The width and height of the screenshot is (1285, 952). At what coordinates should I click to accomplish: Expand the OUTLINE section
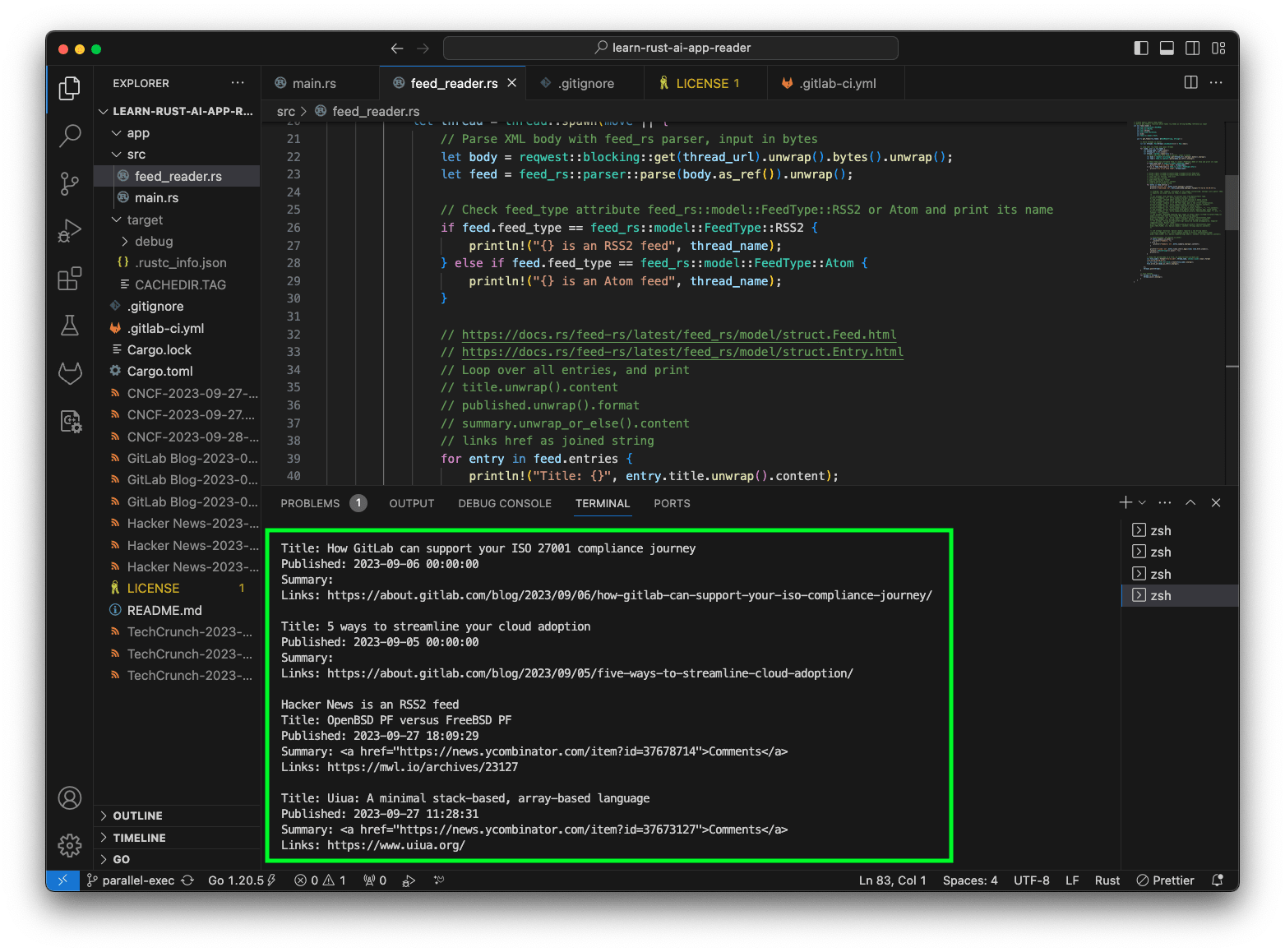(x=177, y=816)
